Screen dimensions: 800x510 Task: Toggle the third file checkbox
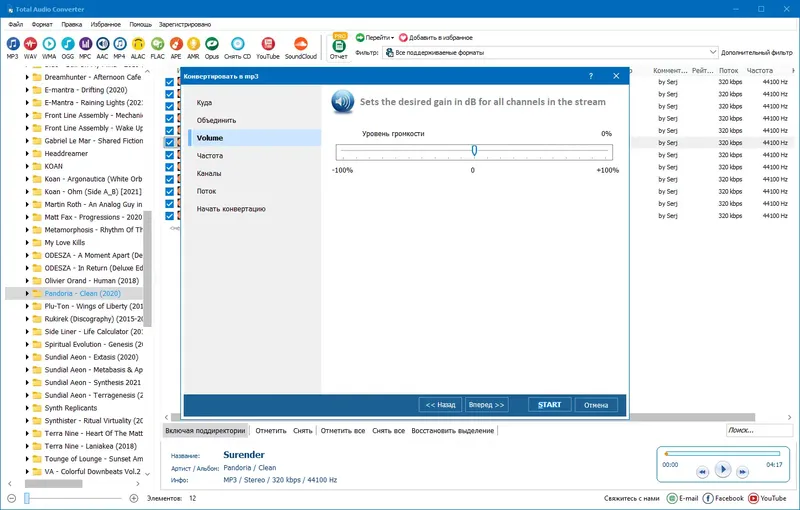click(x=169, y=106)
